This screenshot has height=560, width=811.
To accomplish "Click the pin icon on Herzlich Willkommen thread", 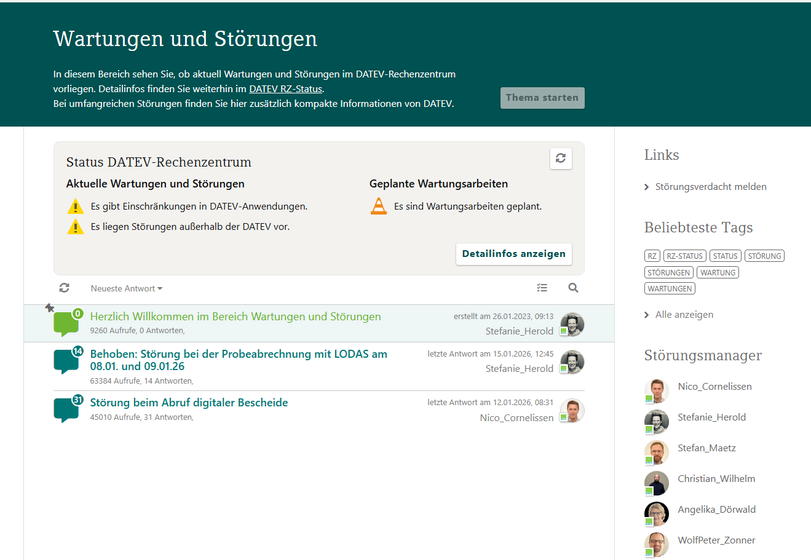I will pos(50,308).
